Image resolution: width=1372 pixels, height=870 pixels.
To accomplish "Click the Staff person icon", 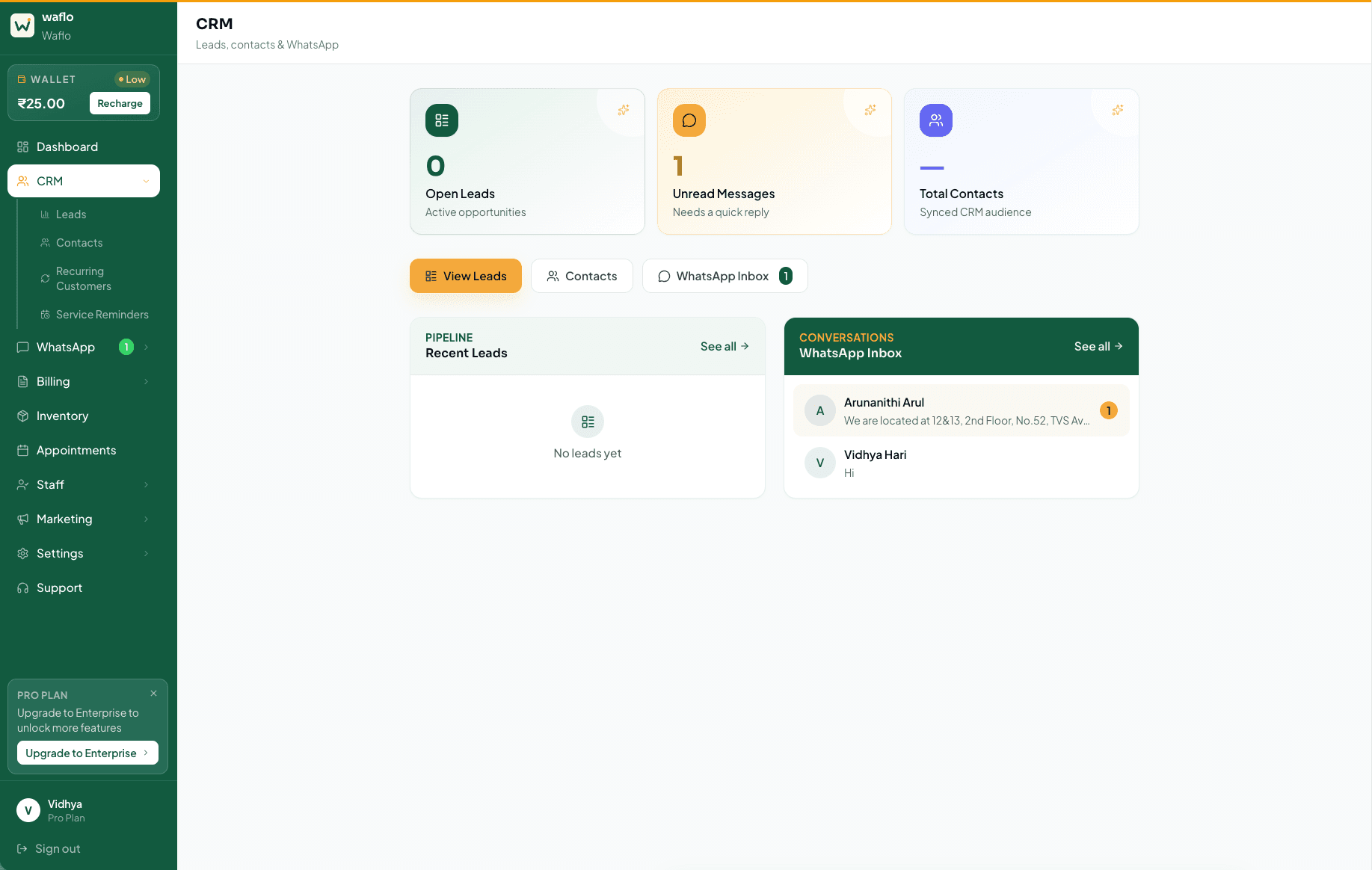I will click(23, 484).
